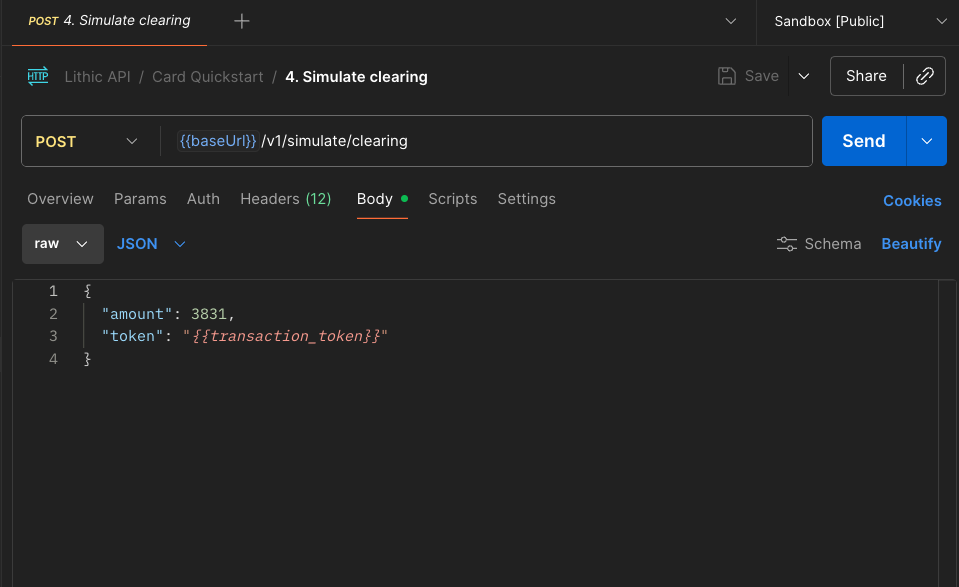
Task: Open the Settings tab
Action: (526, 199)
